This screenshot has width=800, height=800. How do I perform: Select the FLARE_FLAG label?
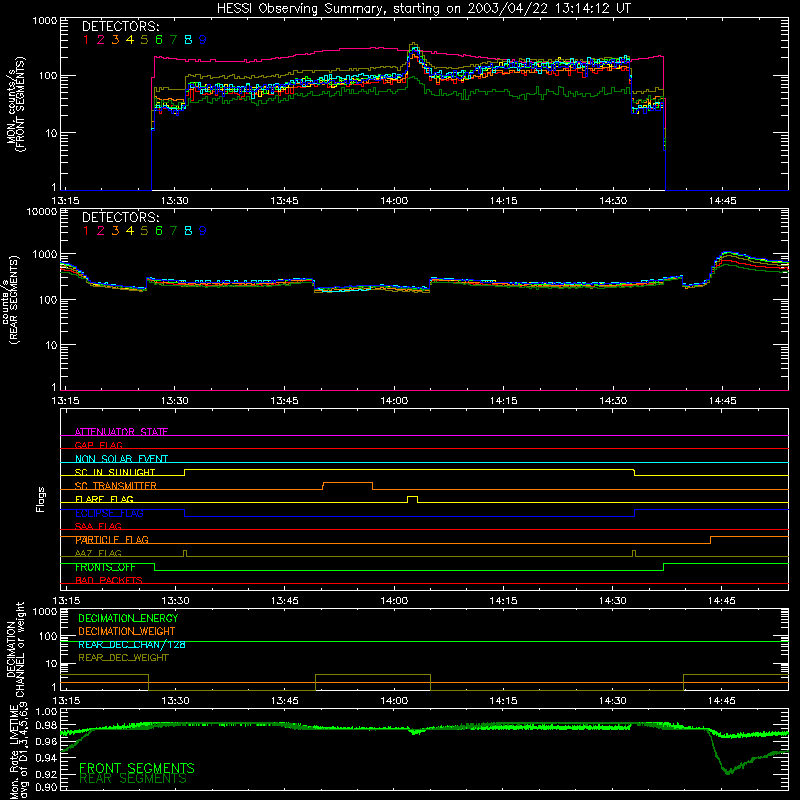click(x=104, y=499)
